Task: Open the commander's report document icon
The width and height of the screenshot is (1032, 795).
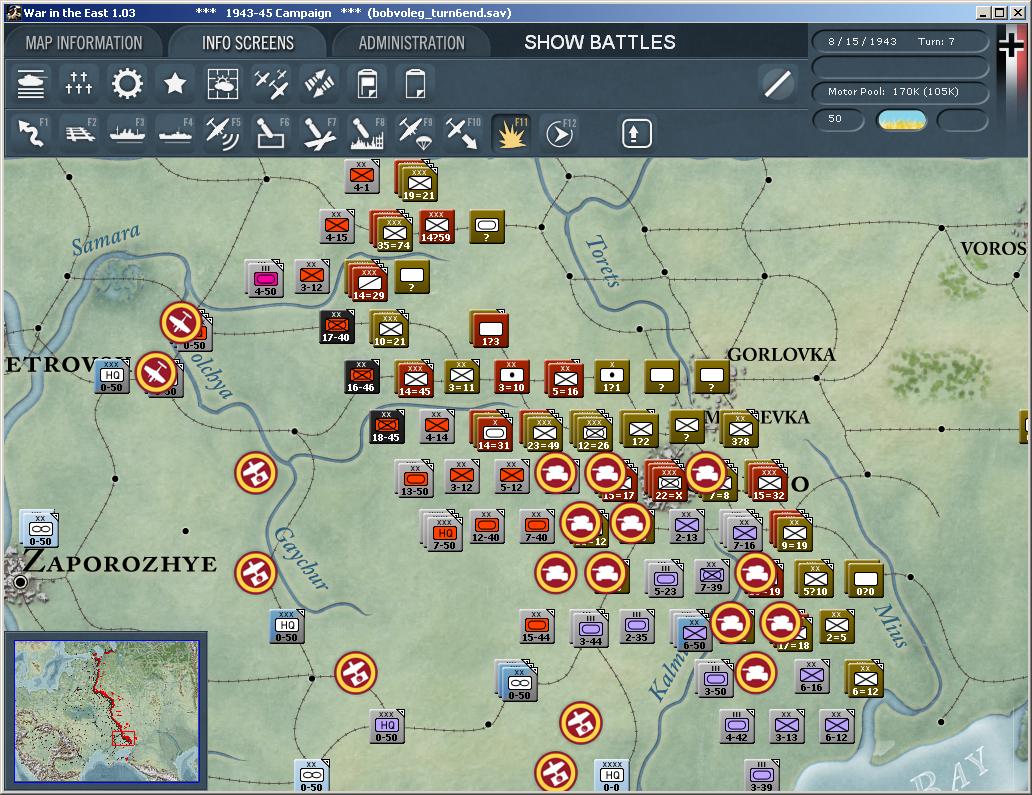Action: click(x=367, y=84)
